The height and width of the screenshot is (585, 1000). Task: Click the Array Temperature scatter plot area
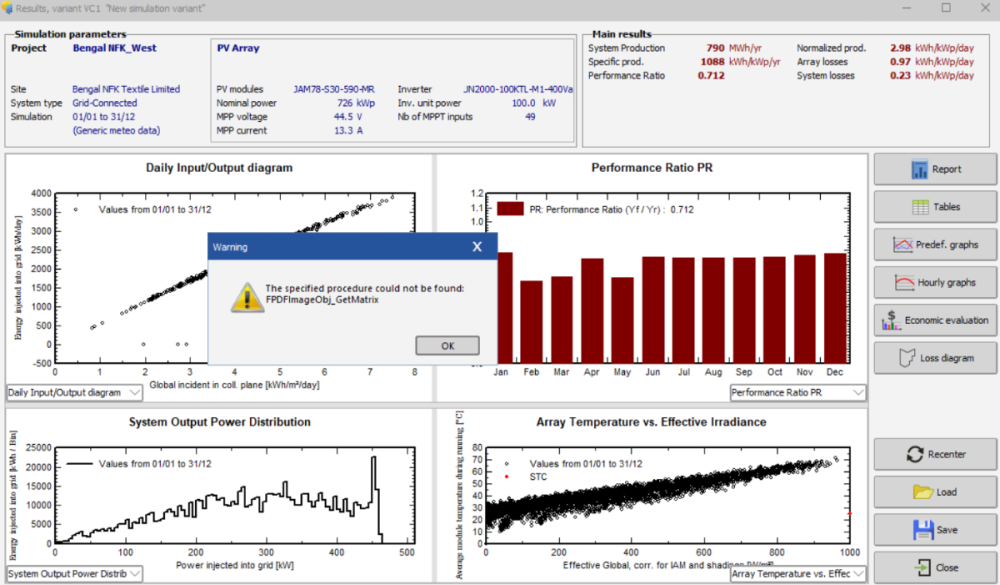tap(667, 500)
